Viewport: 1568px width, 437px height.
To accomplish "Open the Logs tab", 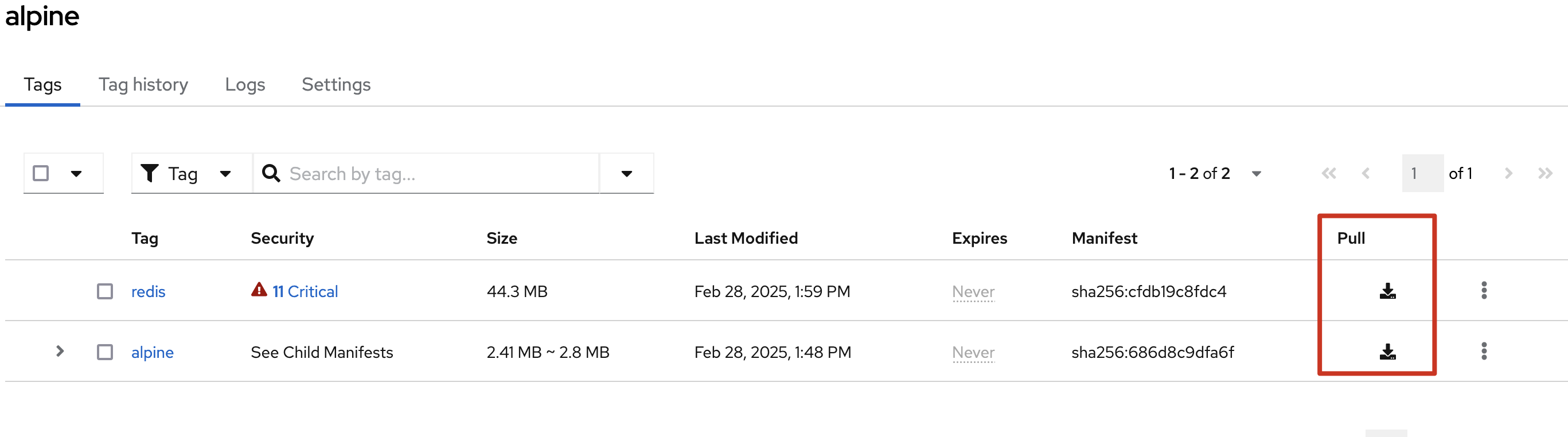I will coord(245,85).
